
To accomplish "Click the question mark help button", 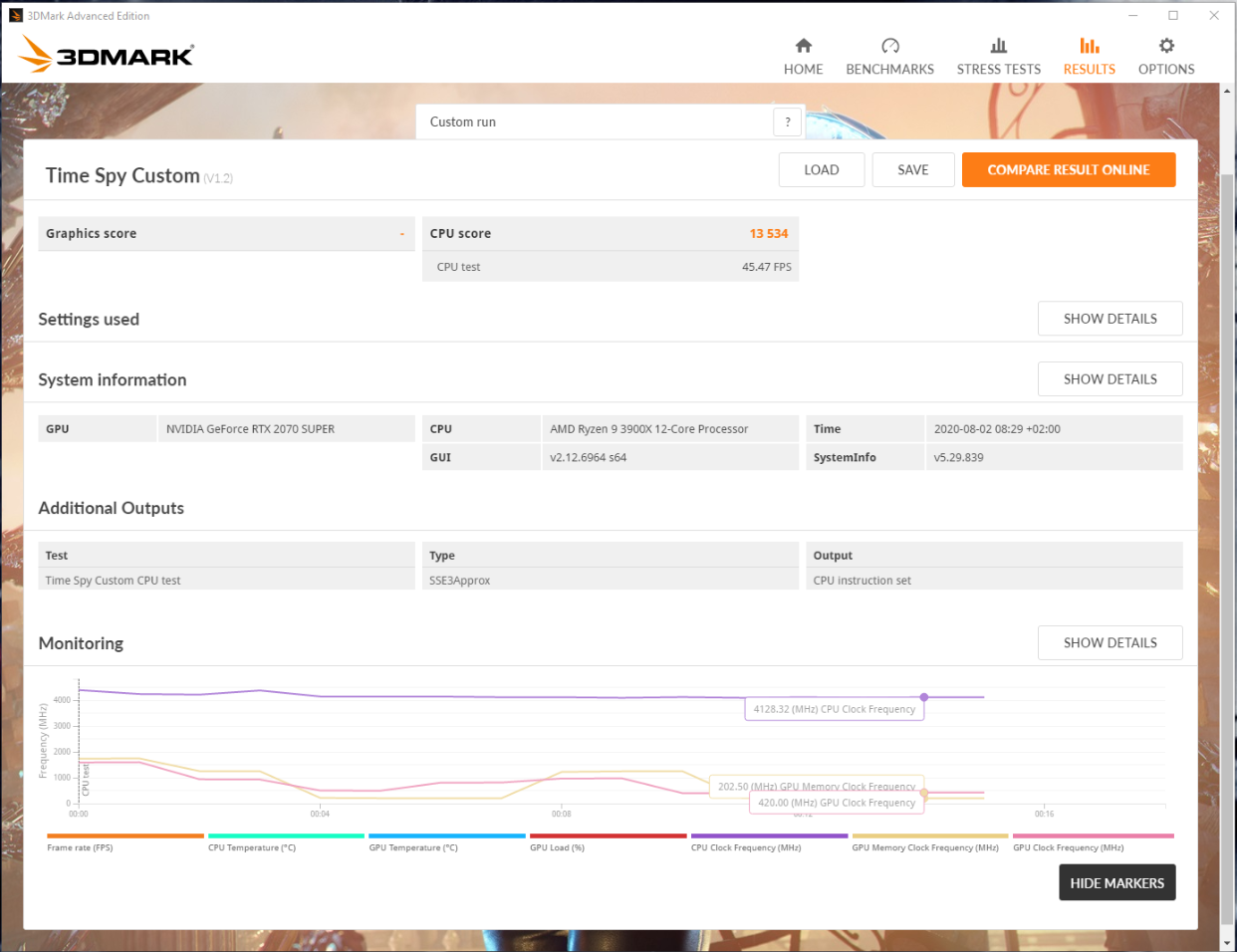I will 788,121.
